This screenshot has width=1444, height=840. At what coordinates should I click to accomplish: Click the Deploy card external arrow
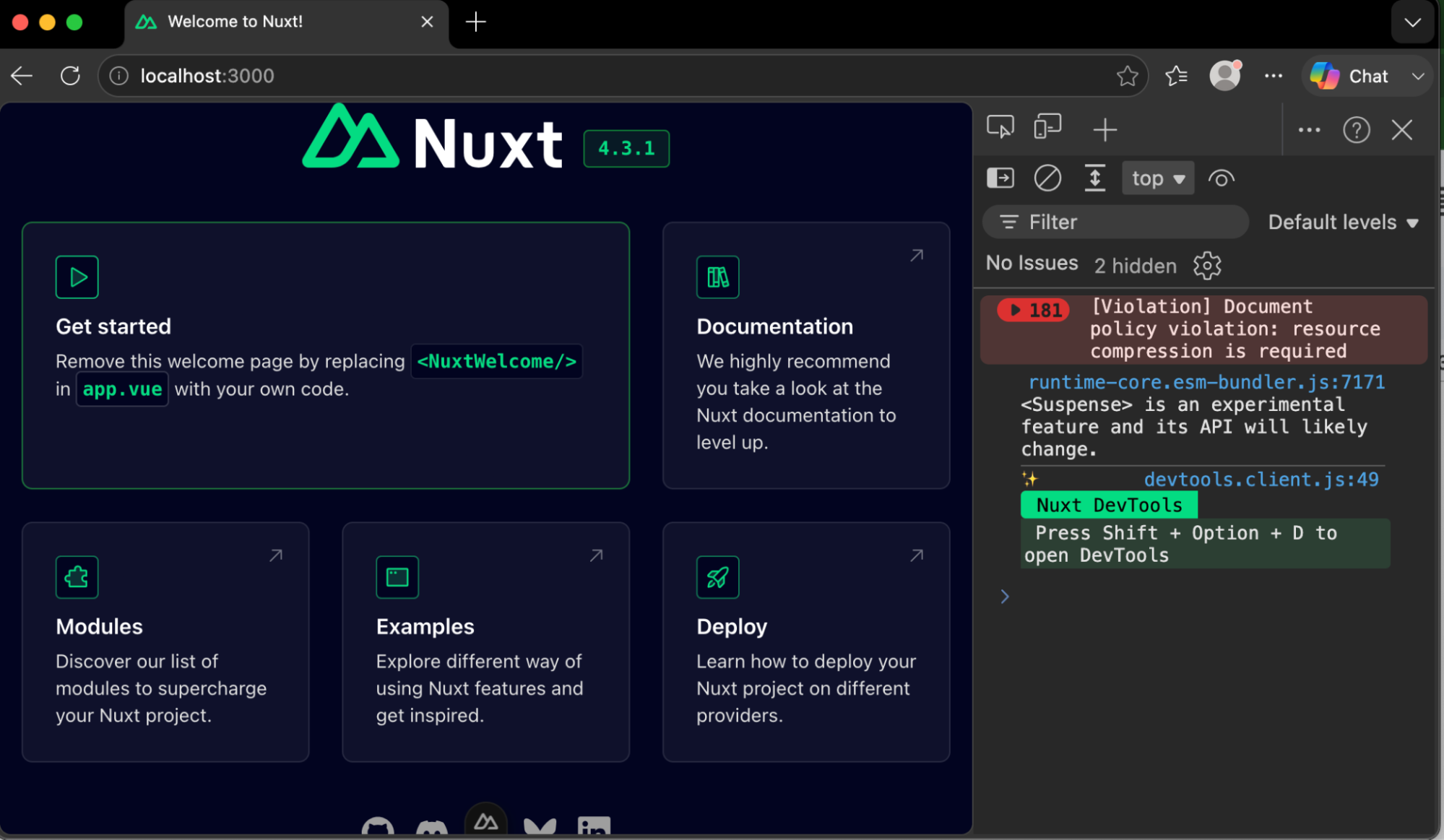(917, 555)
